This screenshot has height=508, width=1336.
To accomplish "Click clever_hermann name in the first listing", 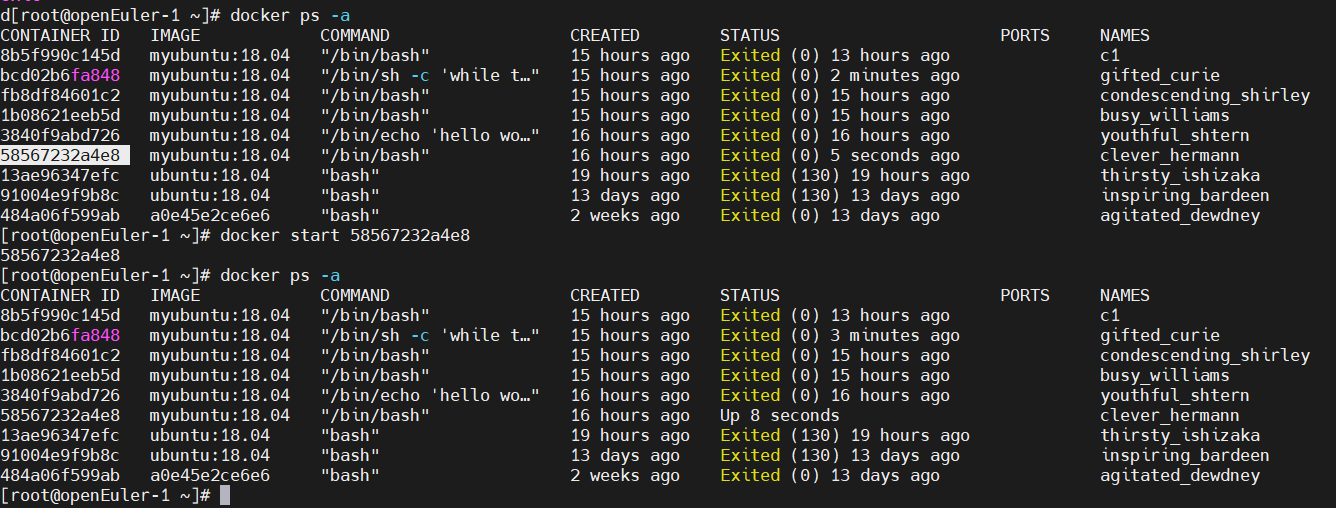I will tap(1170, 155).
